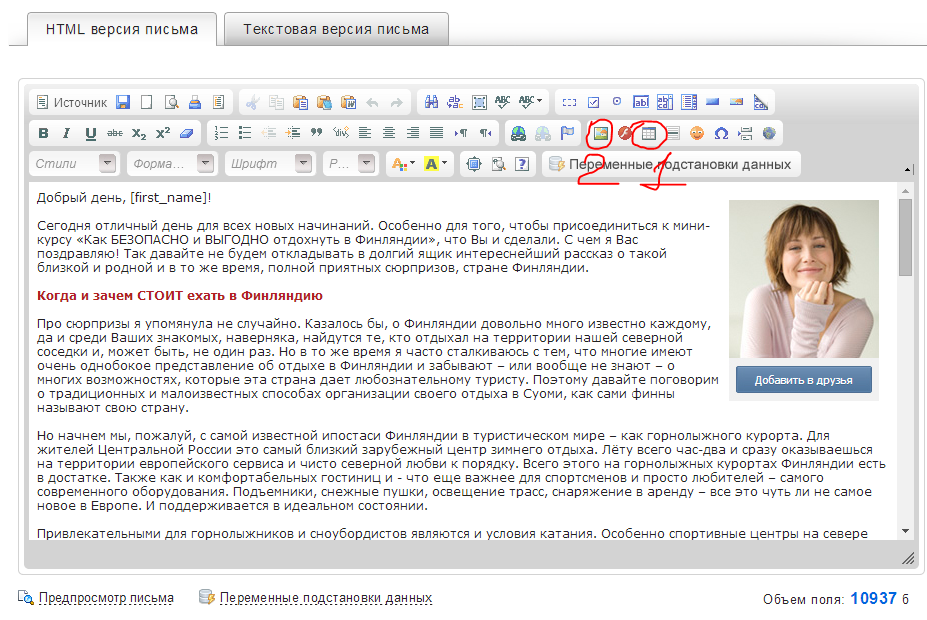Insert a special character with the Omega icon
Screen dimensions: 927x620
pos(721,133)
